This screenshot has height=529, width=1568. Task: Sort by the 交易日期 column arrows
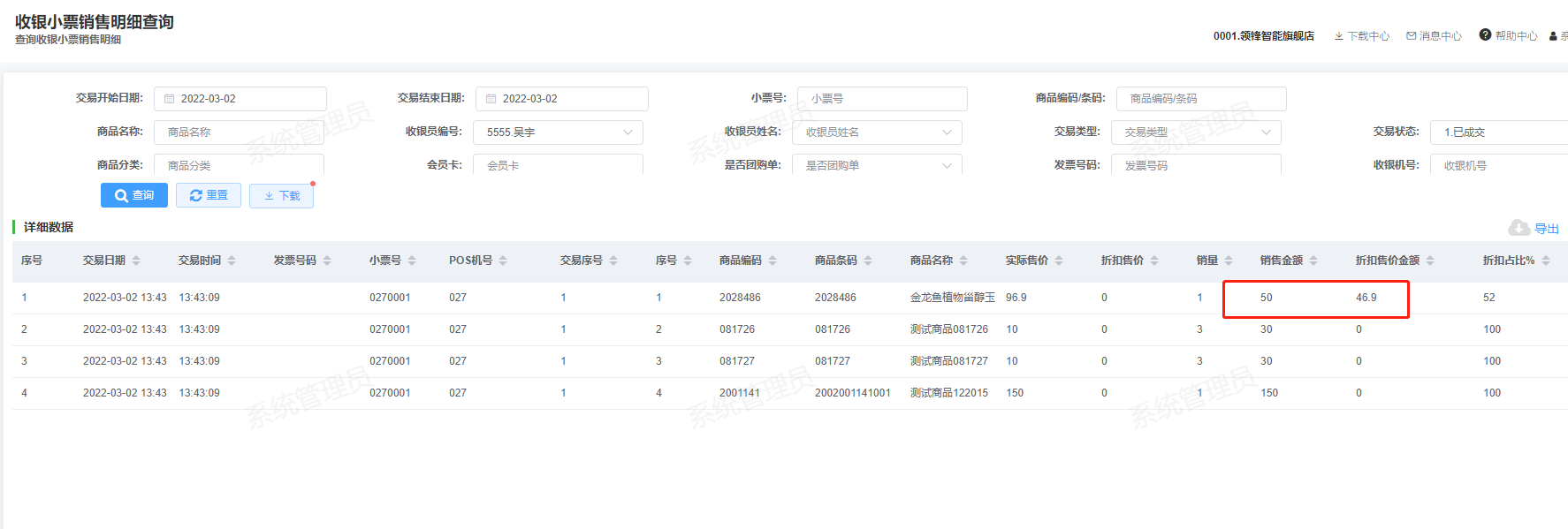(x=136, y=261)
